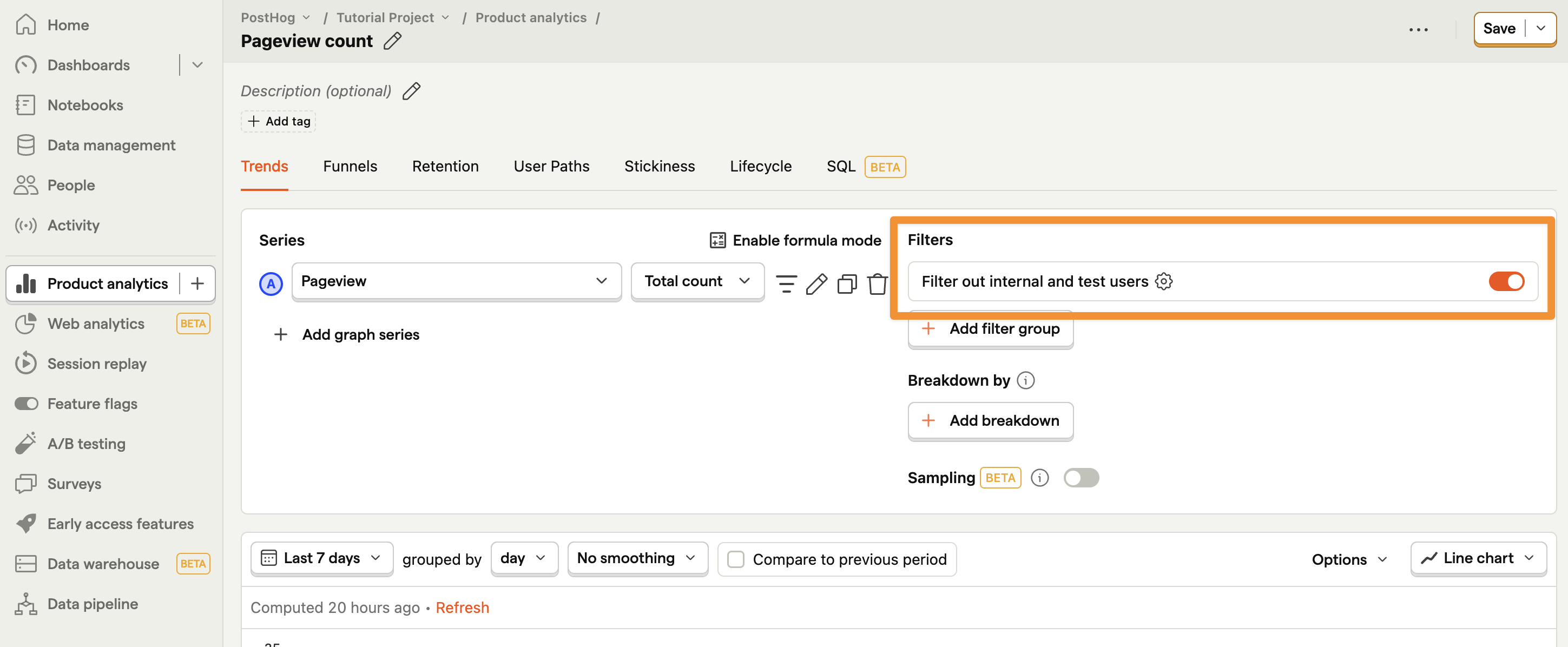Open Notebooks in the sidebar
This screenshot has height=647, width=1568.
[x=84, y=105]
